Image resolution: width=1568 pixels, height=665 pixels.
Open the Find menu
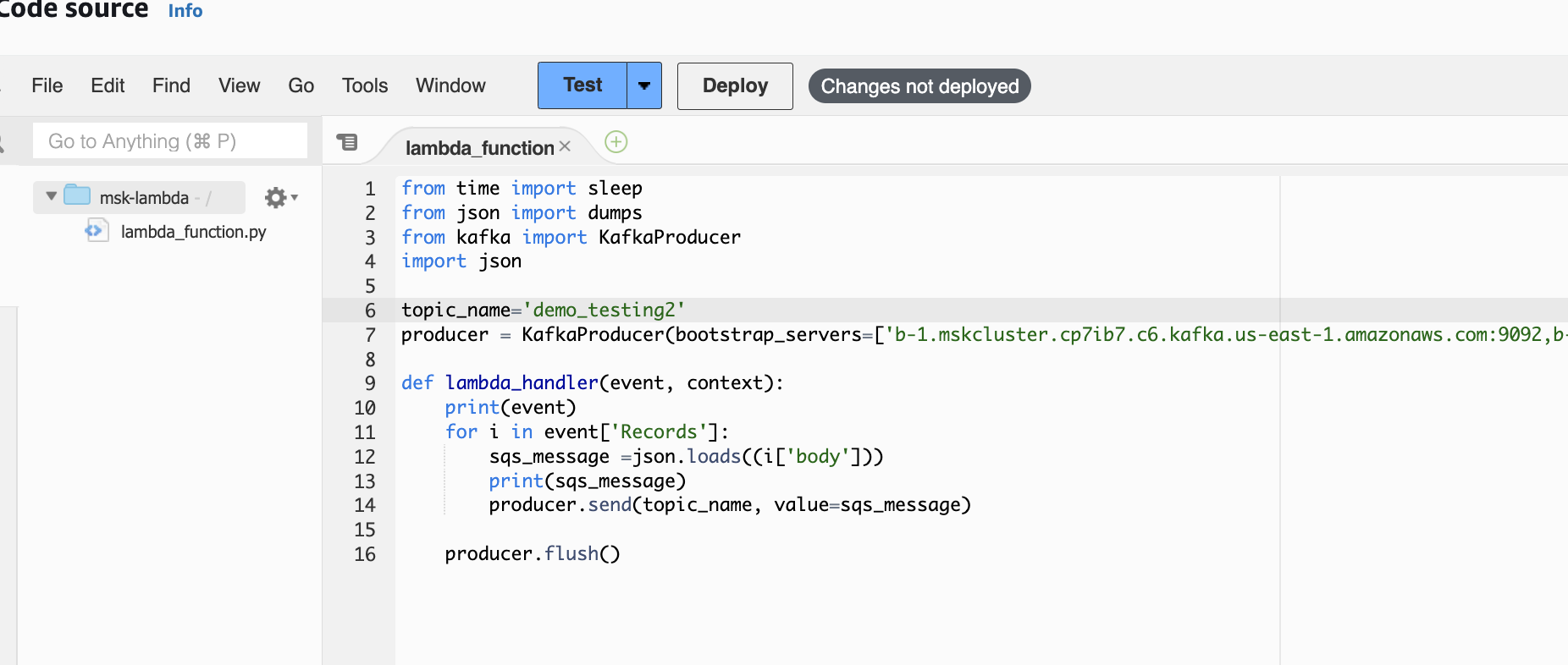click(x=171, y=85)
